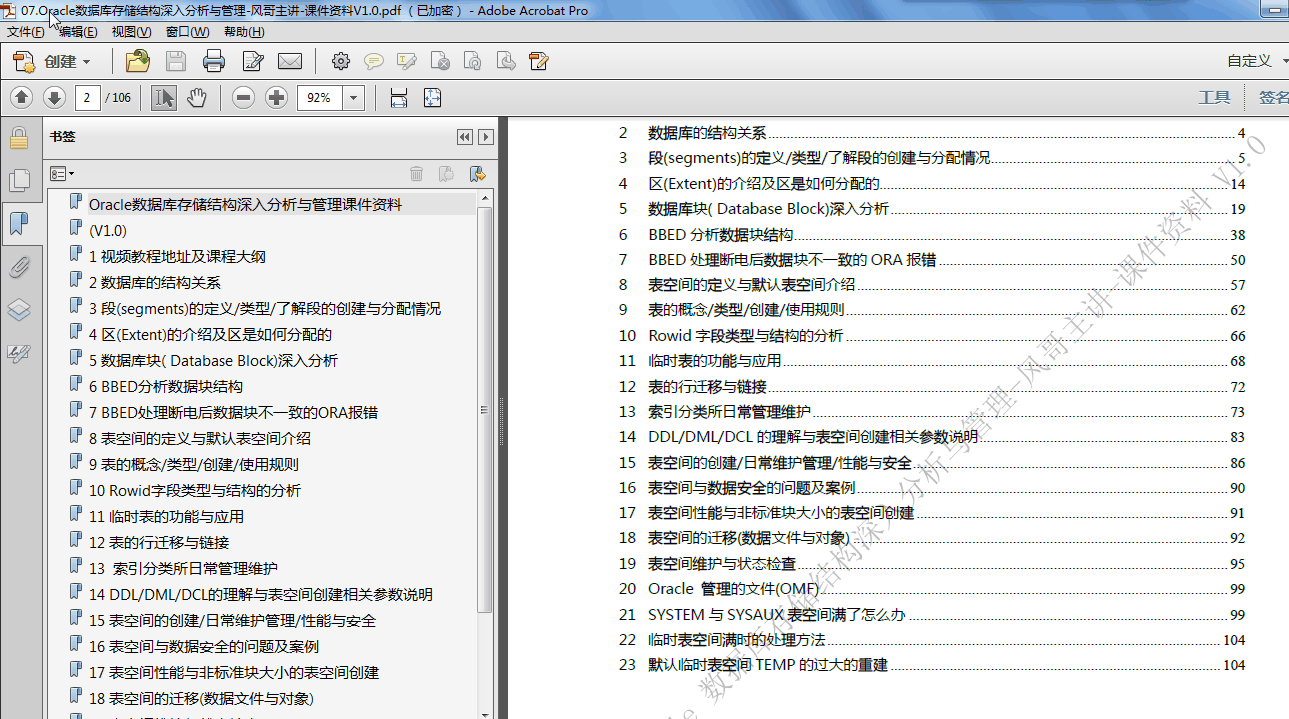Image resolution: width=1289 pixels, height=719 pixels.
Task: Select bookmark 1 视频教程地址及课程大纲
Action: [177, 256]
